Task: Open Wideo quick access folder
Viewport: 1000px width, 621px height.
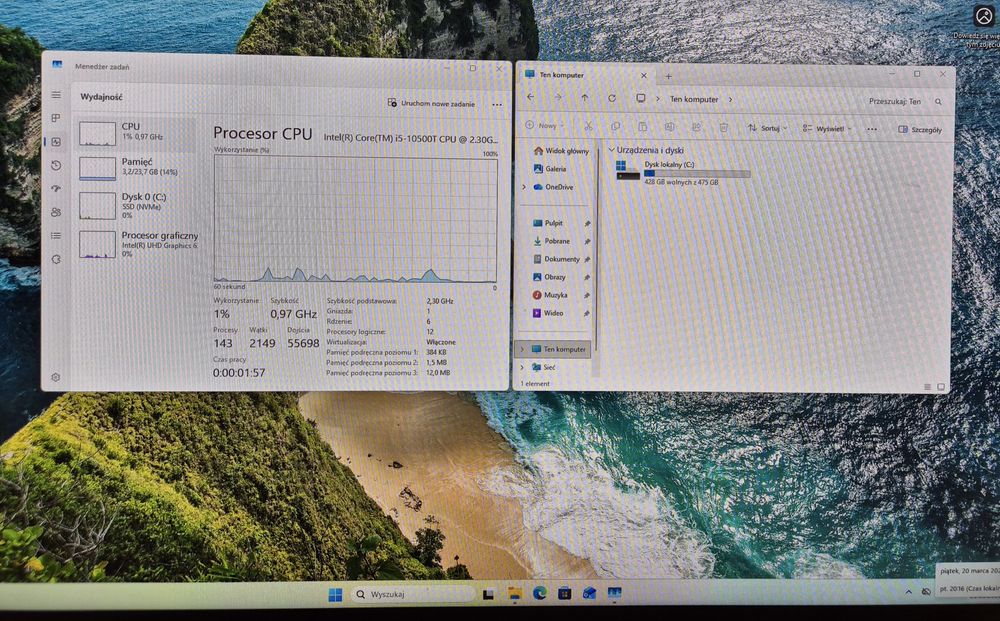Action: pos(548,313)
